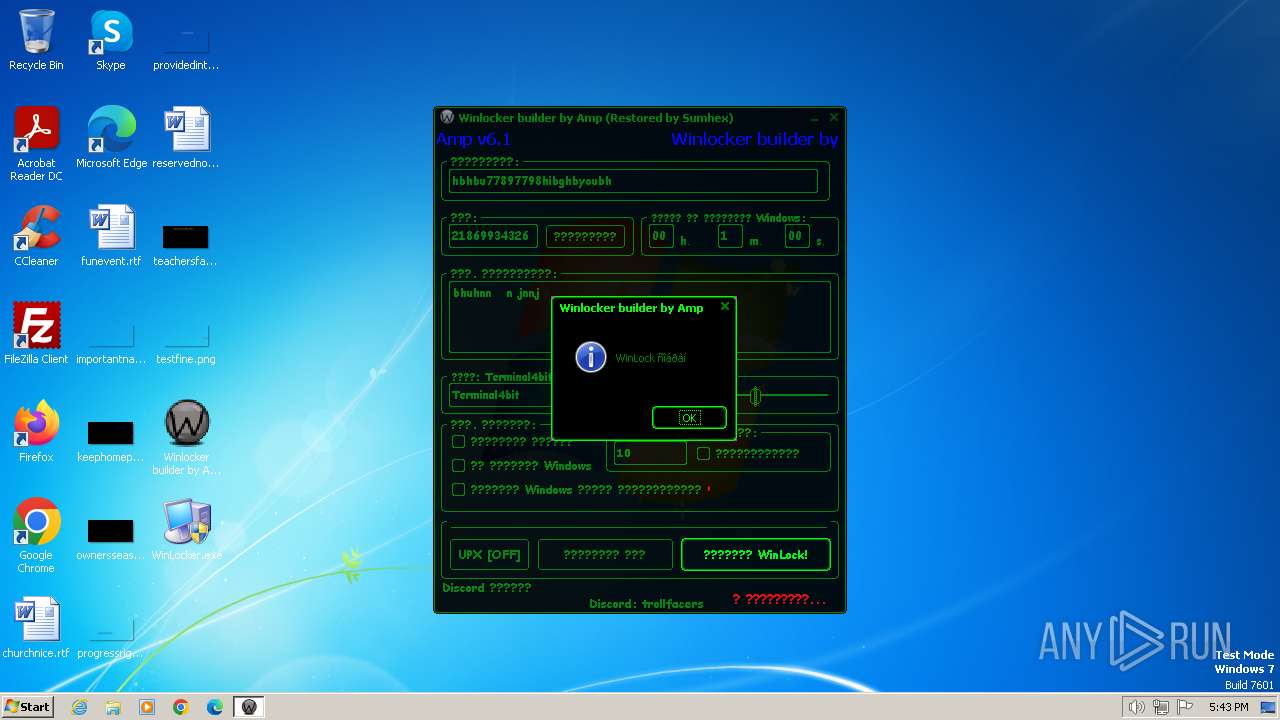This screenshot has height=720, width=1280.
Task: Select the Winlocker builder taskbar button
Action: pyautogui.click(x=249, y=707)
